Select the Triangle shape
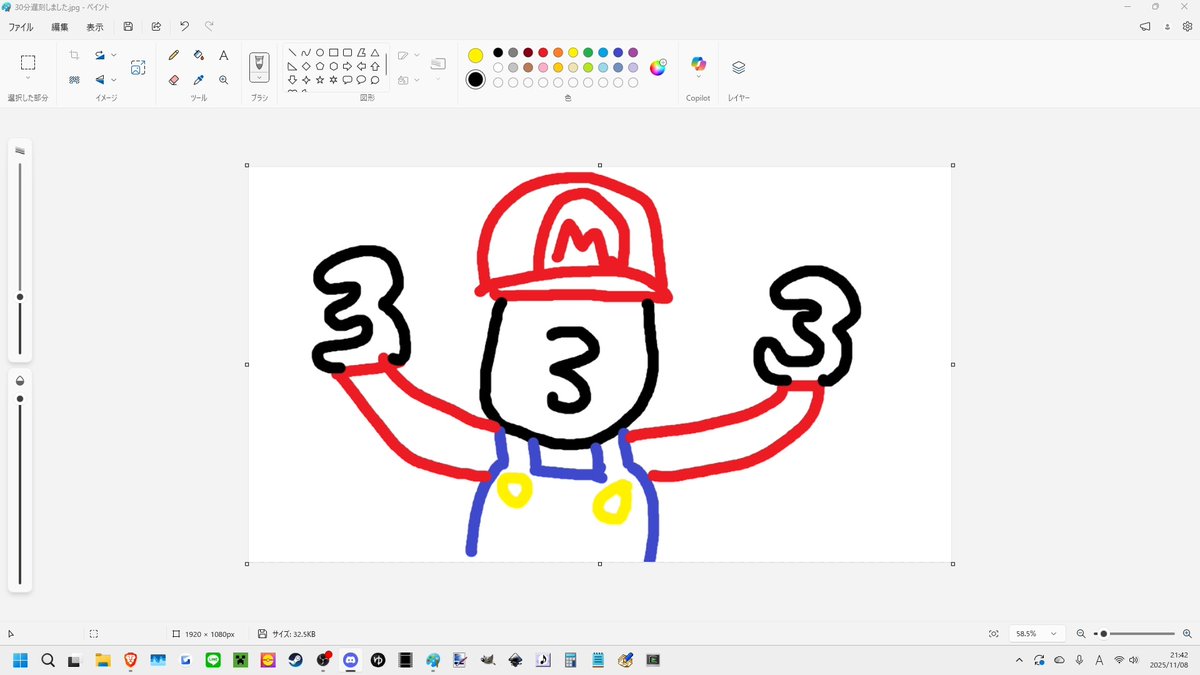The width and height of the screenshot is (1200, 675). coord(375,53)
